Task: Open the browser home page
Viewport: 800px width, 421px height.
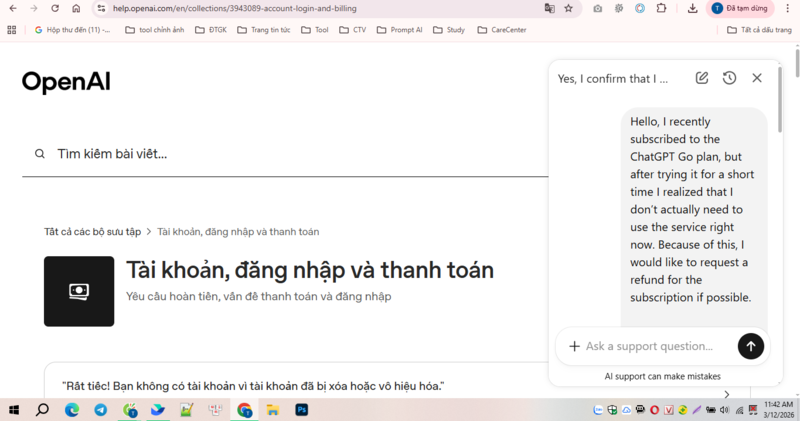Action: tap(76, 8)
